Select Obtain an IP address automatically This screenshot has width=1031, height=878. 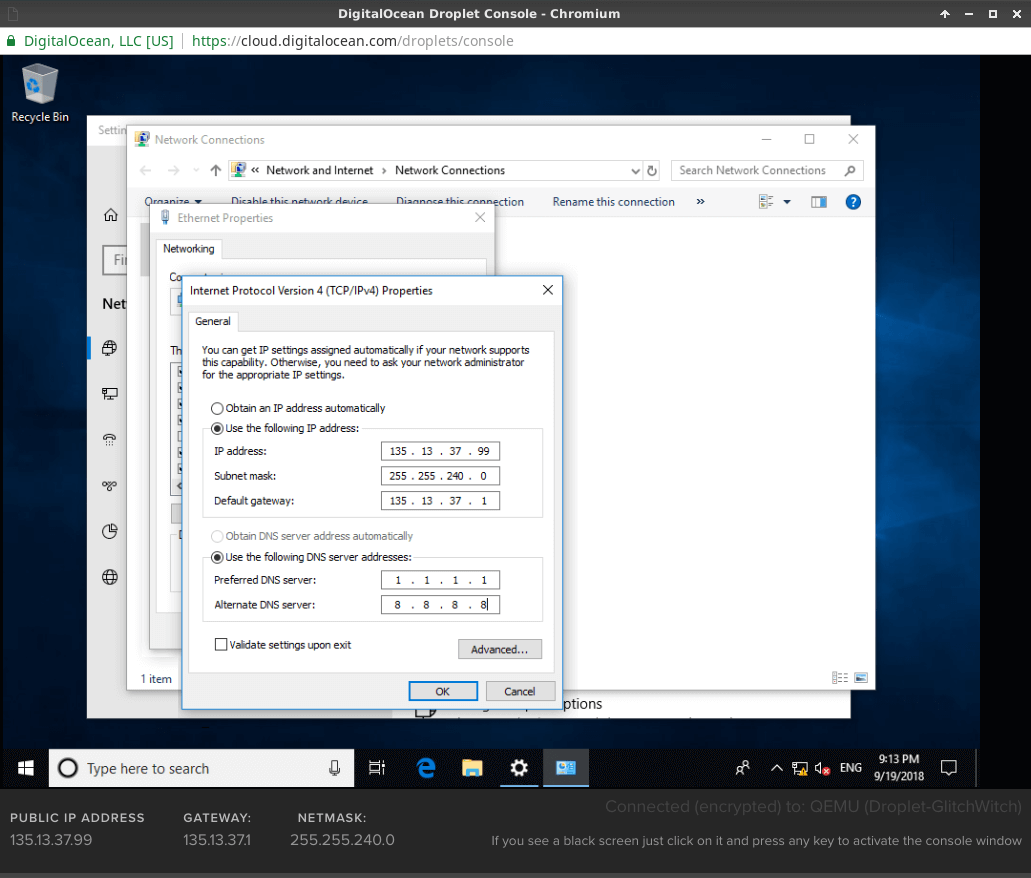tap(218, 408)
